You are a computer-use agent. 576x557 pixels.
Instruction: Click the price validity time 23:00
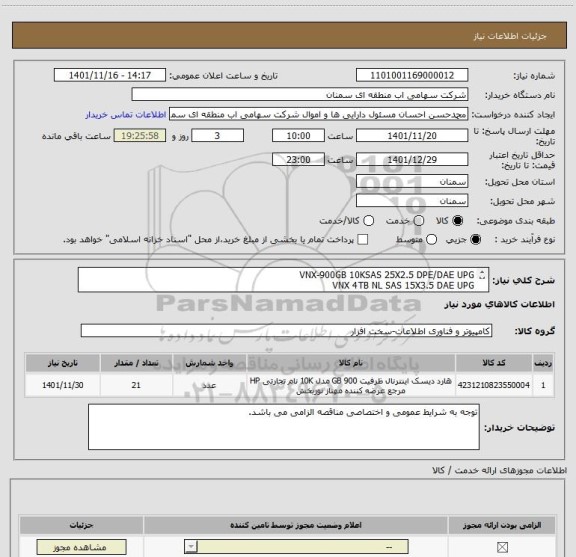pos(298,160)
